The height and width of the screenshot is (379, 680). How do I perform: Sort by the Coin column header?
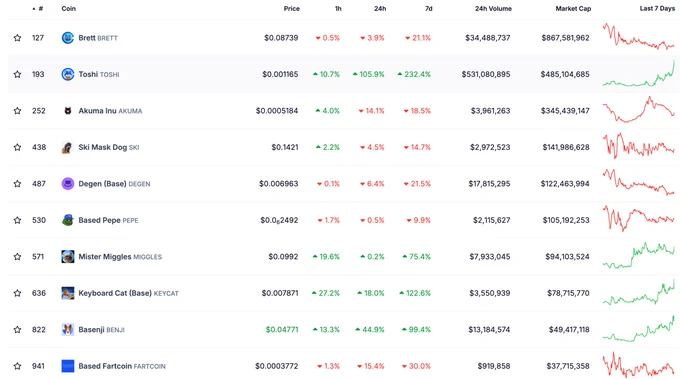(x=69, y=8)
